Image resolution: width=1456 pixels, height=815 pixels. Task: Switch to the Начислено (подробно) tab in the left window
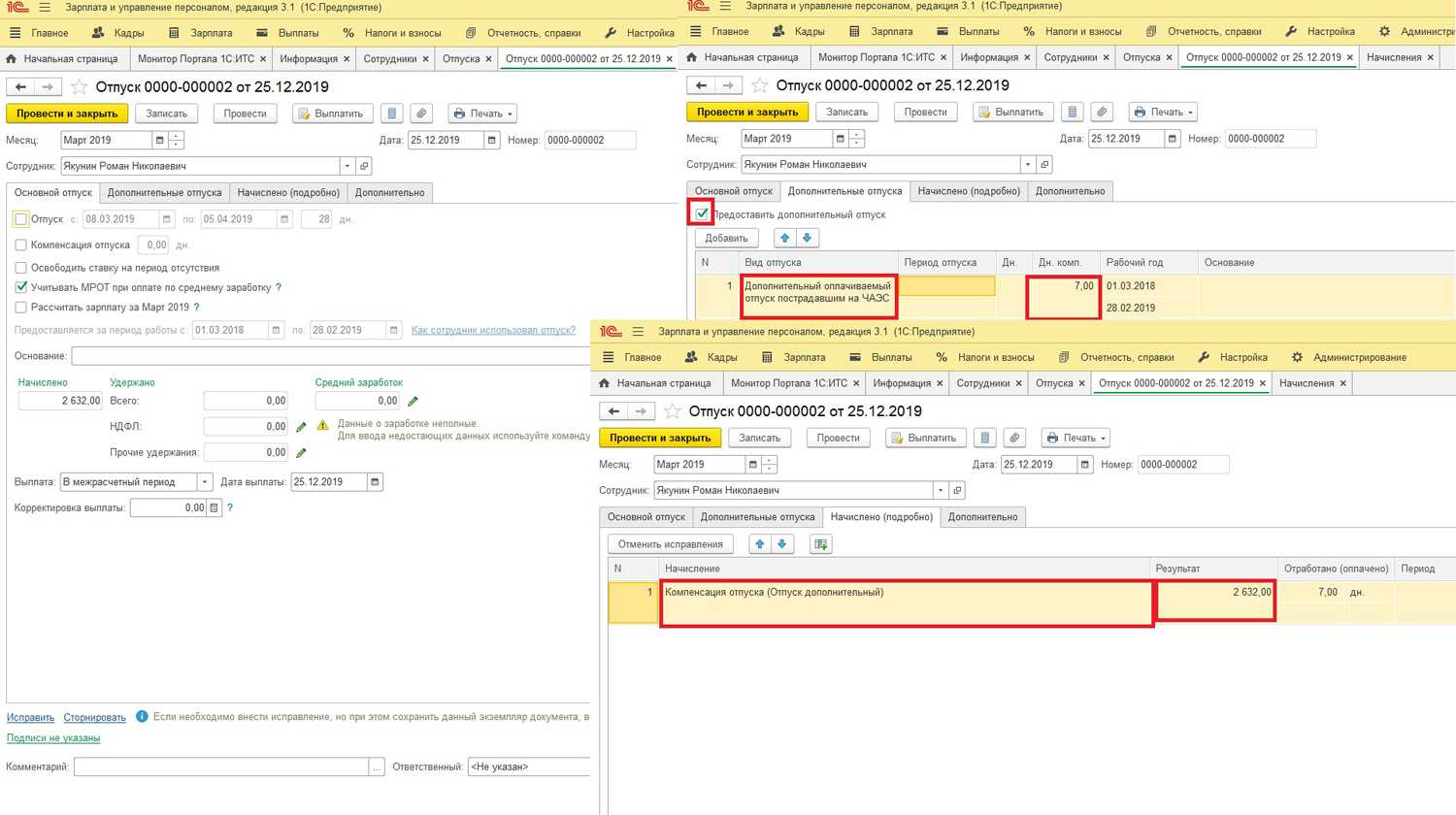tap(288, 193)
